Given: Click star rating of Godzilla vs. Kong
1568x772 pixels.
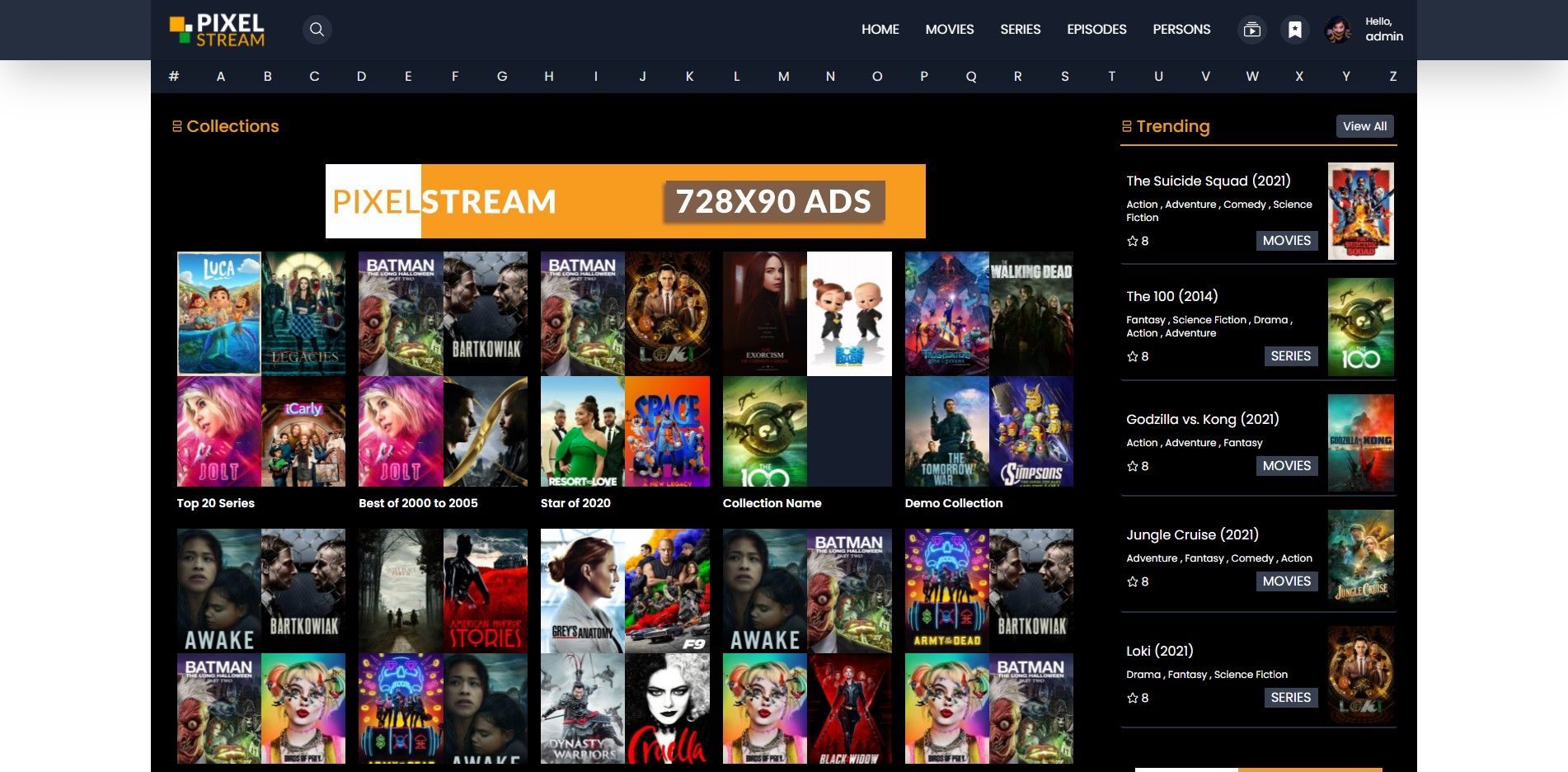Looking at the screenshot, I should pos(1138,466).
